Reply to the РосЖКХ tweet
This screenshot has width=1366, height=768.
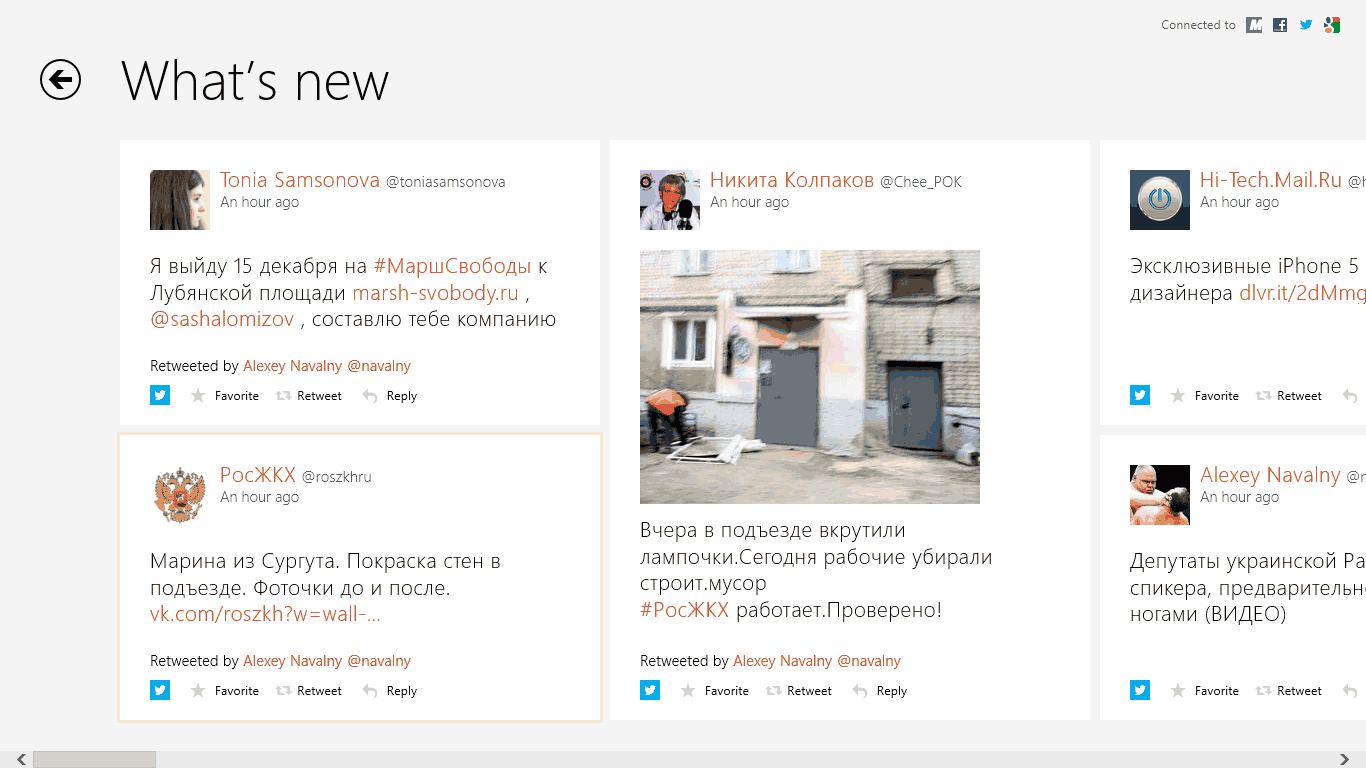[x=390, y=691]
